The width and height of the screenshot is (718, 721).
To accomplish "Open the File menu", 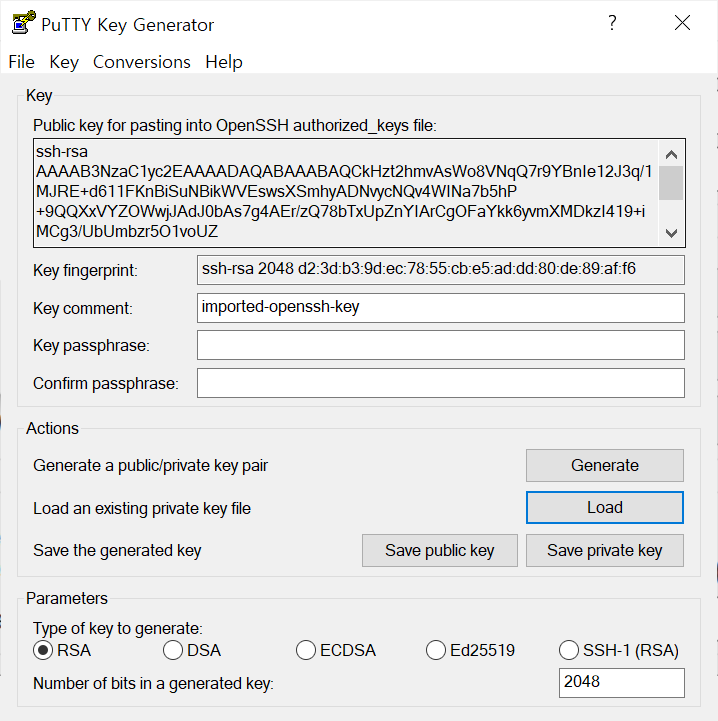I will coord(22,62).
